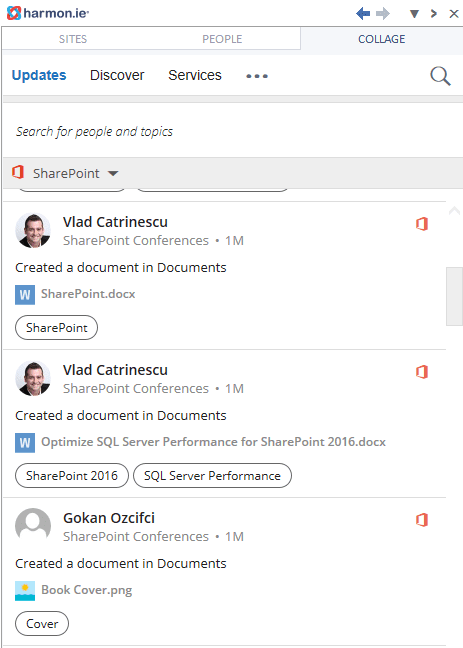Viewport: 463px width, 648px height.
Task: Click the vertical scrollbar thumb
Action: pos(454,296)
